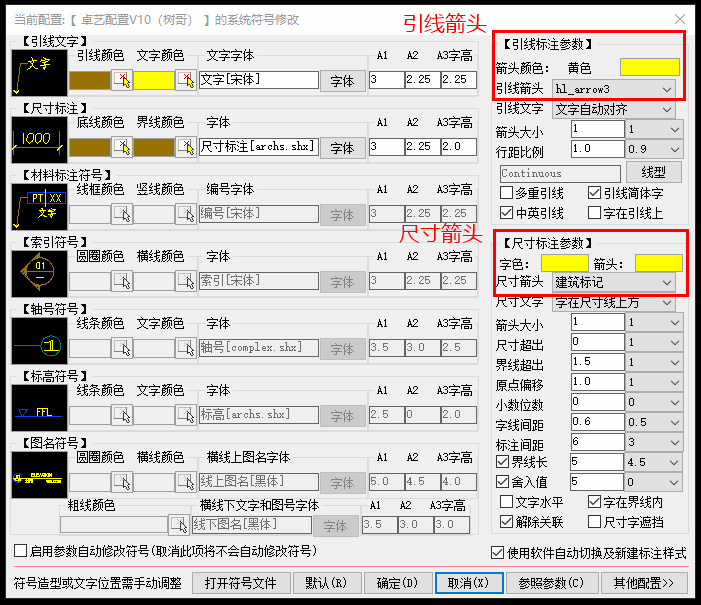
Task: Click color picker icon for 材料标注 竖线颜色
Action: click(186, 214)
